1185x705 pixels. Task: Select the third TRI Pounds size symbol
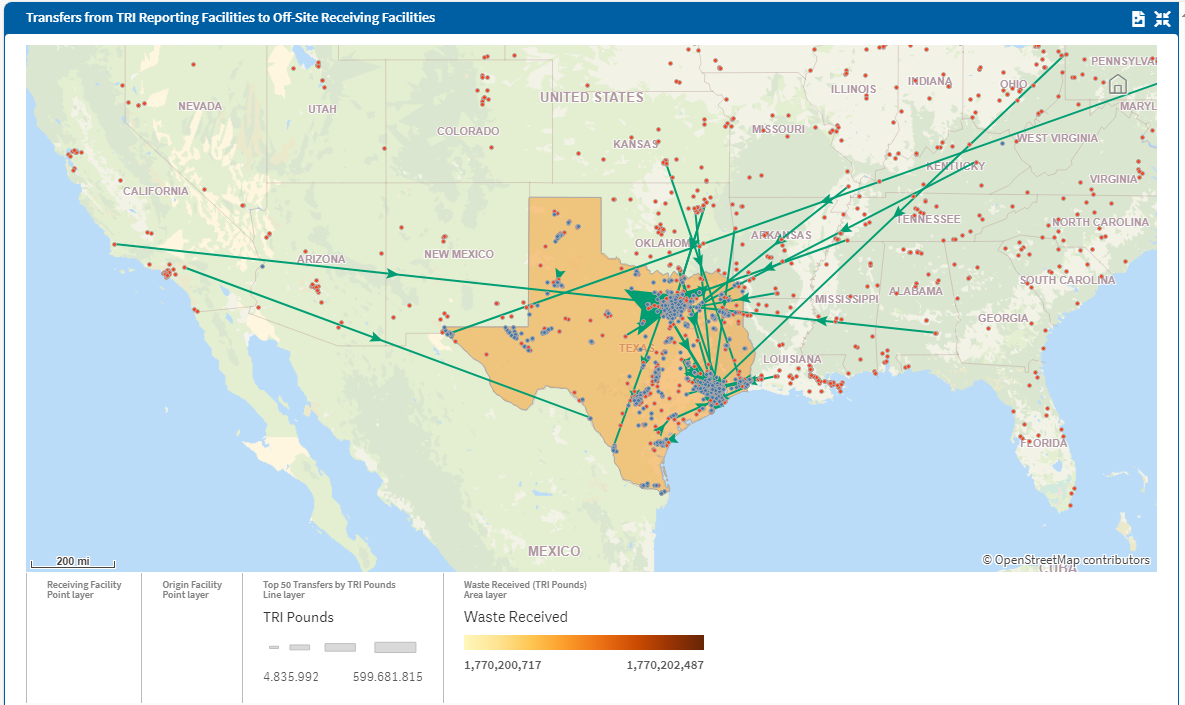[x=339, y=646]
